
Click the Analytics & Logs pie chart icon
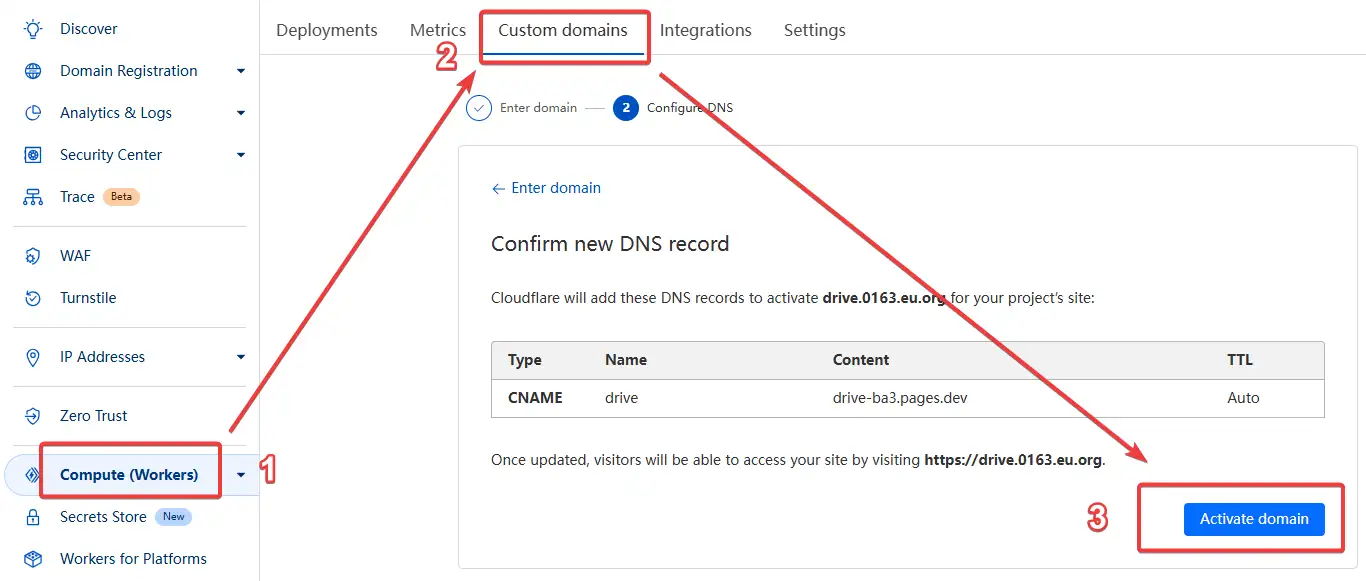33,113
